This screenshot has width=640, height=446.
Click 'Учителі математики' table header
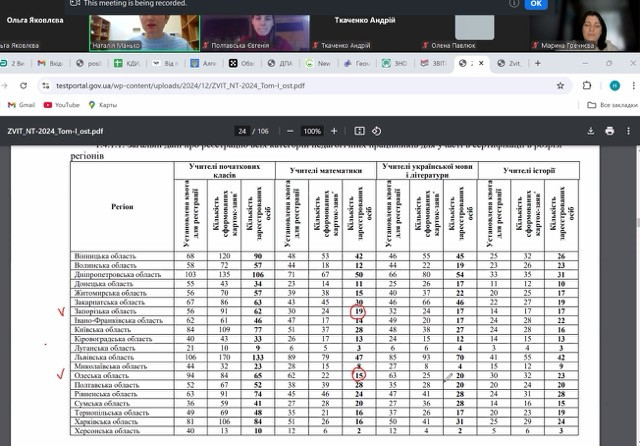coord(326,171)
